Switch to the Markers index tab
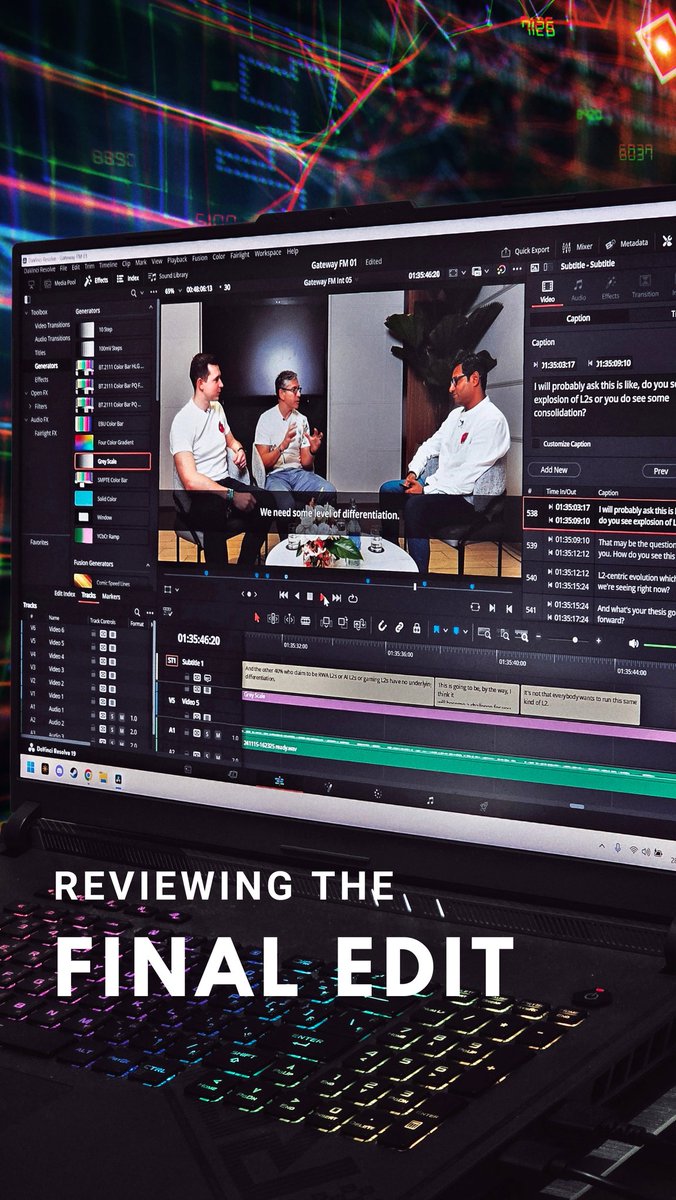This screenshot has height=1200, width=676. click(111, 596)
